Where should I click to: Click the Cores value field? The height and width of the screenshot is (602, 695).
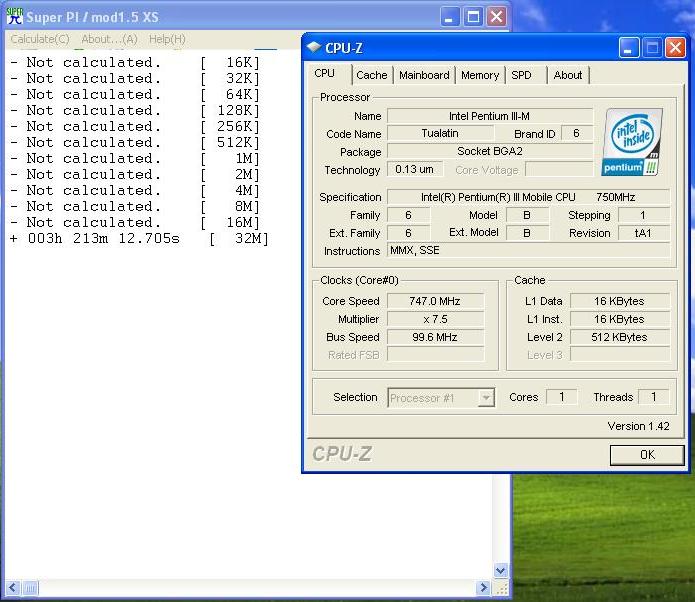point(562,397)
